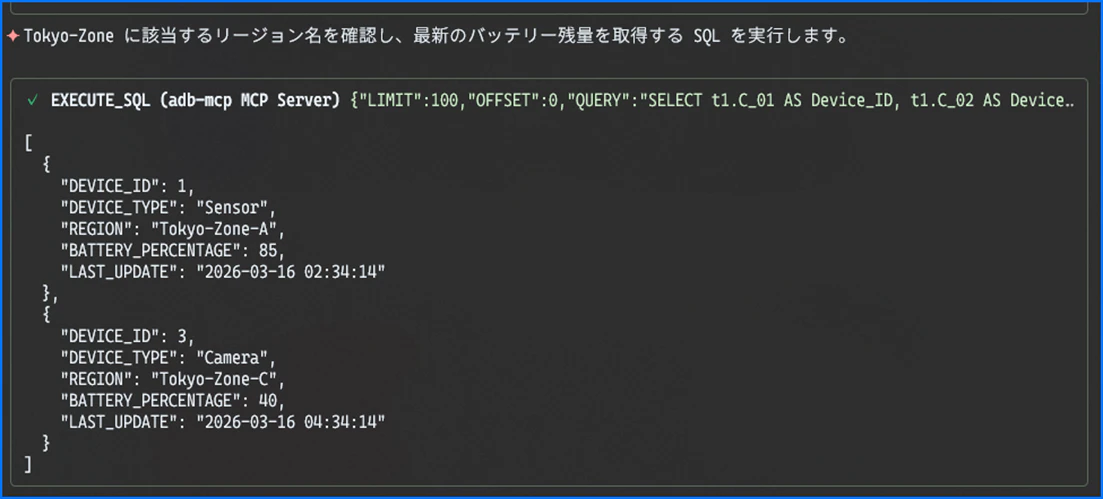The width and height of the screenshot is (1103, 499).
Task: Click the Japanese message about Tokyo-Zone SQL
Action: [x=435, y=37]
